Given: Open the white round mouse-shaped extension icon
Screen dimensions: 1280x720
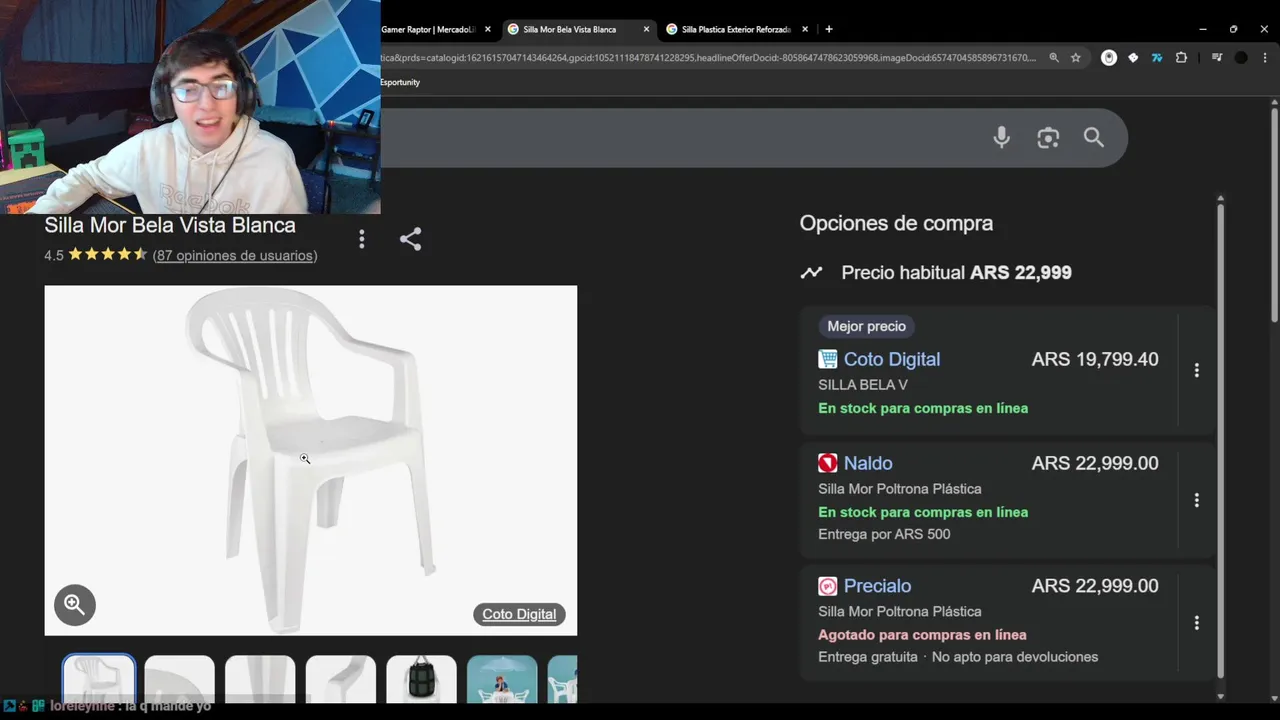Looking at the screenshot, I should (1109, 58).
